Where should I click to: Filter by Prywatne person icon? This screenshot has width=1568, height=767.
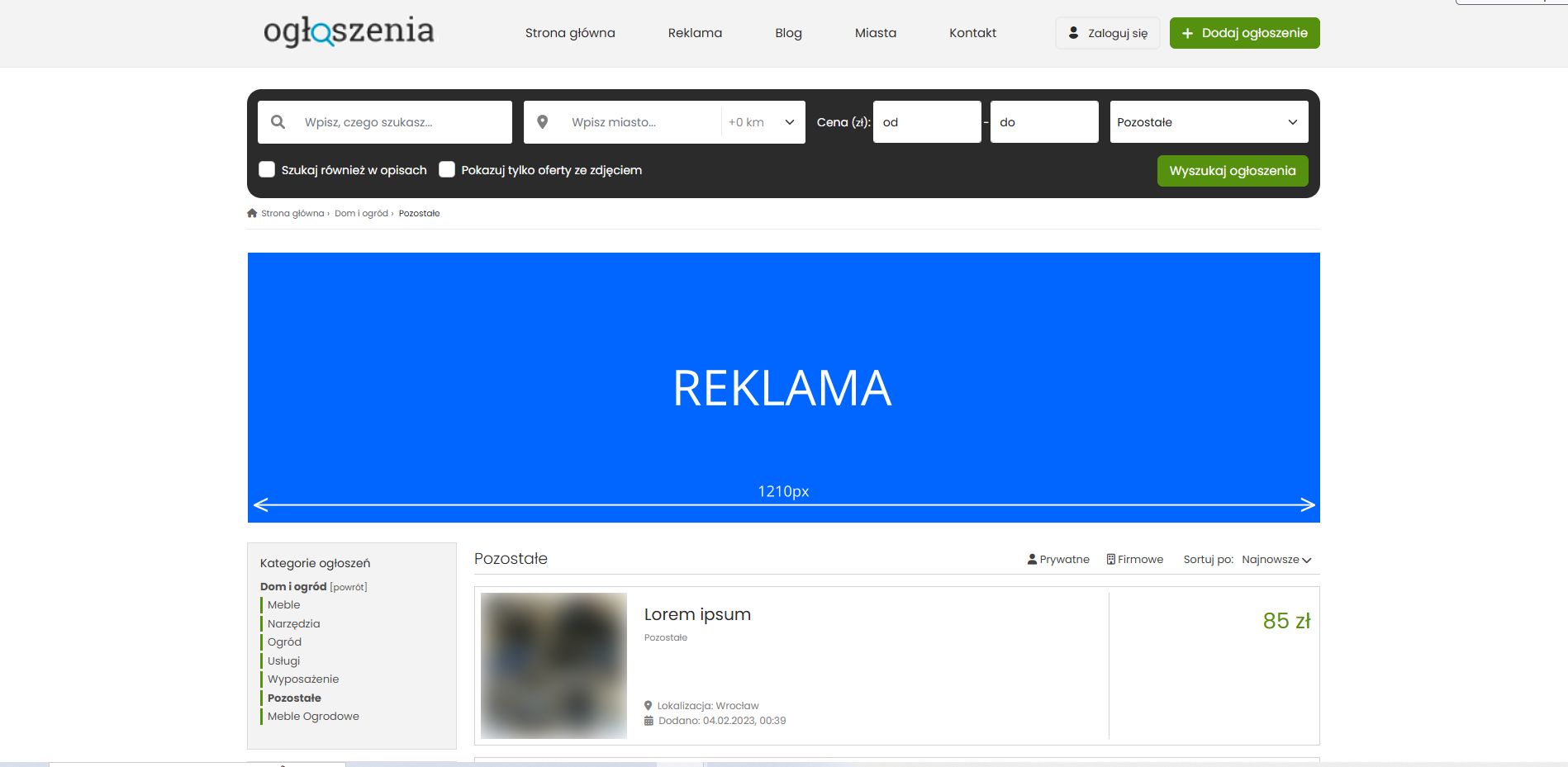pos(1032,559)
